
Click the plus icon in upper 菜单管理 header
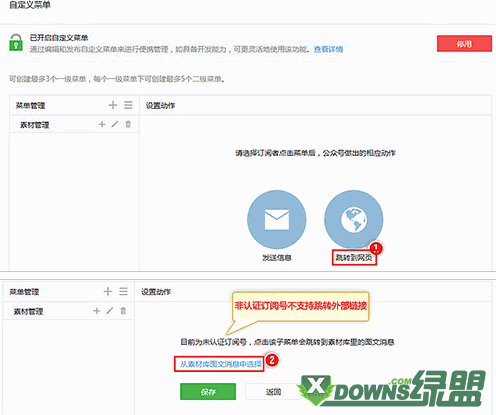[113, 105]
